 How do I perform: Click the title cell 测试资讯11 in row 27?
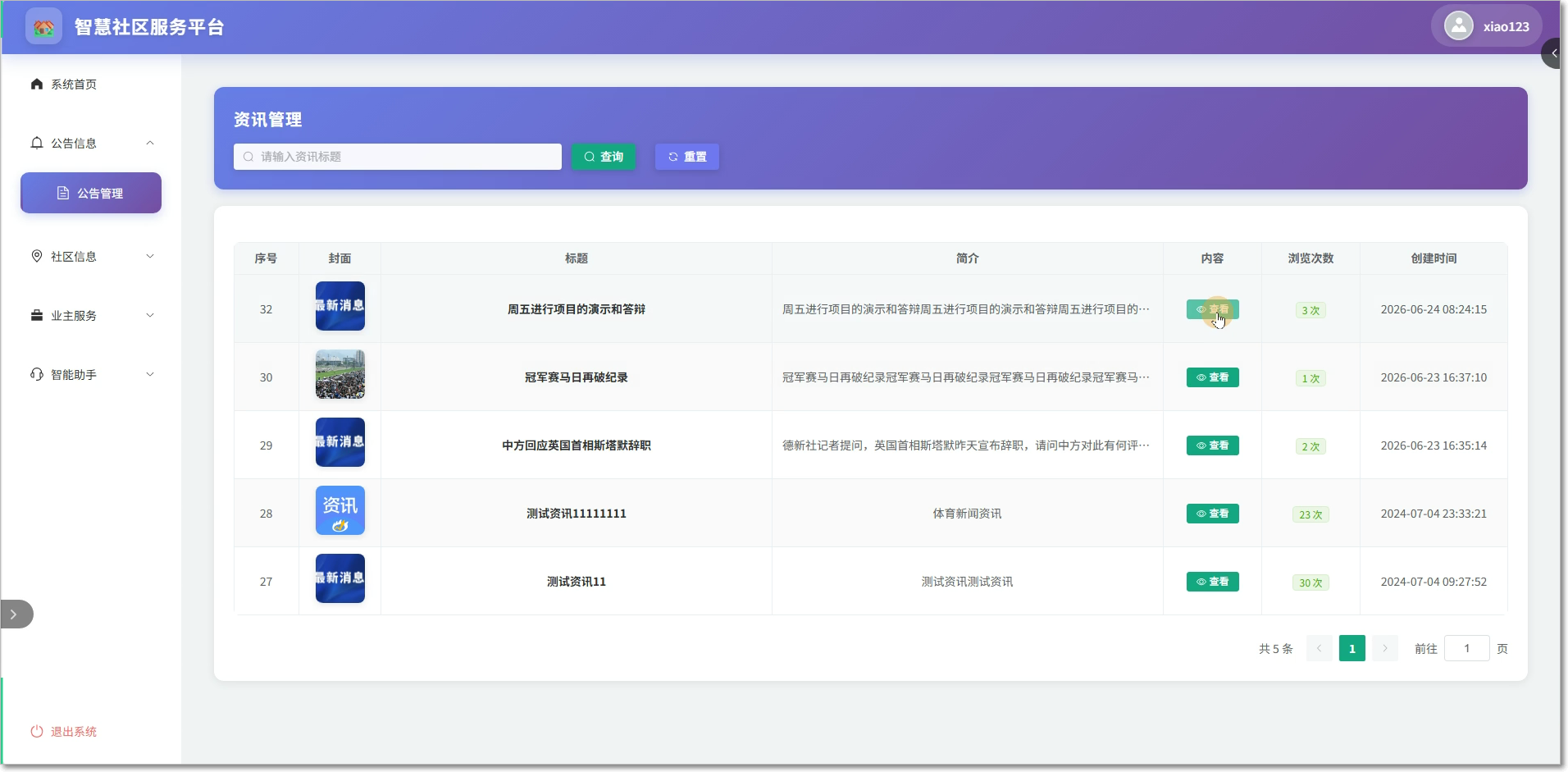click(x=577, y=582)
